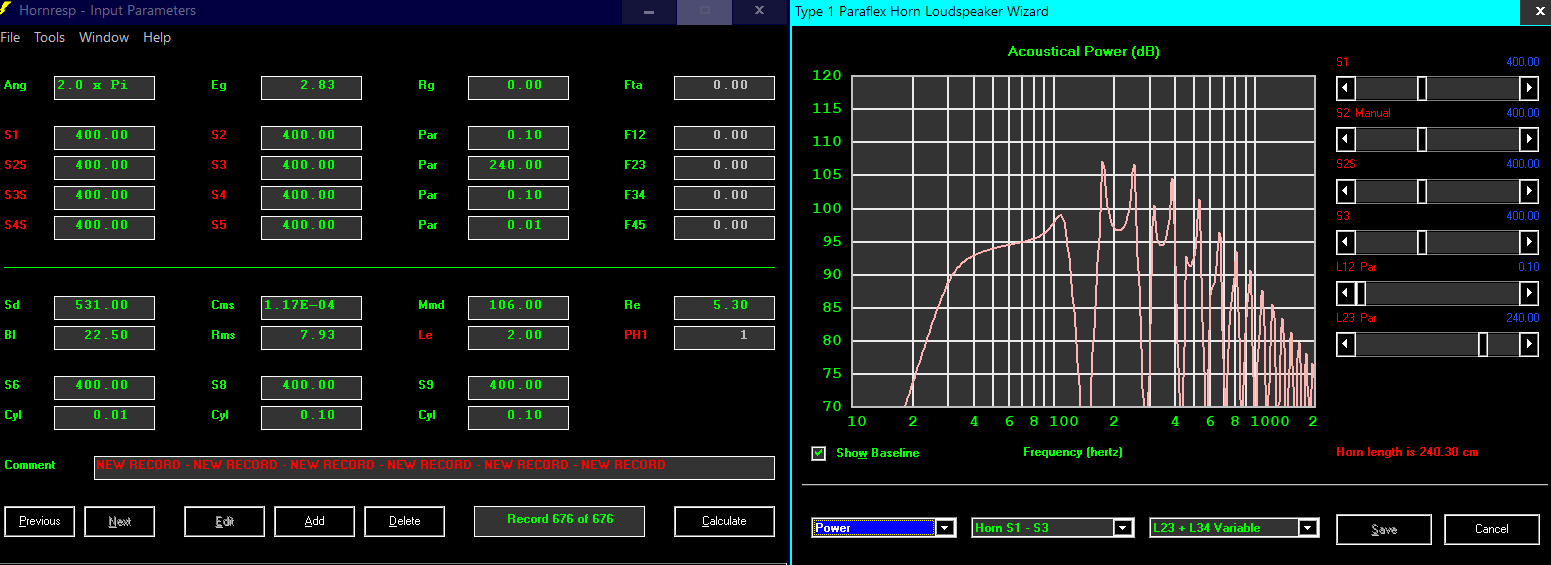Click the L23 Par slider left arrow
Screen dimensions: 1551x565
click(x=1347, y=344)
